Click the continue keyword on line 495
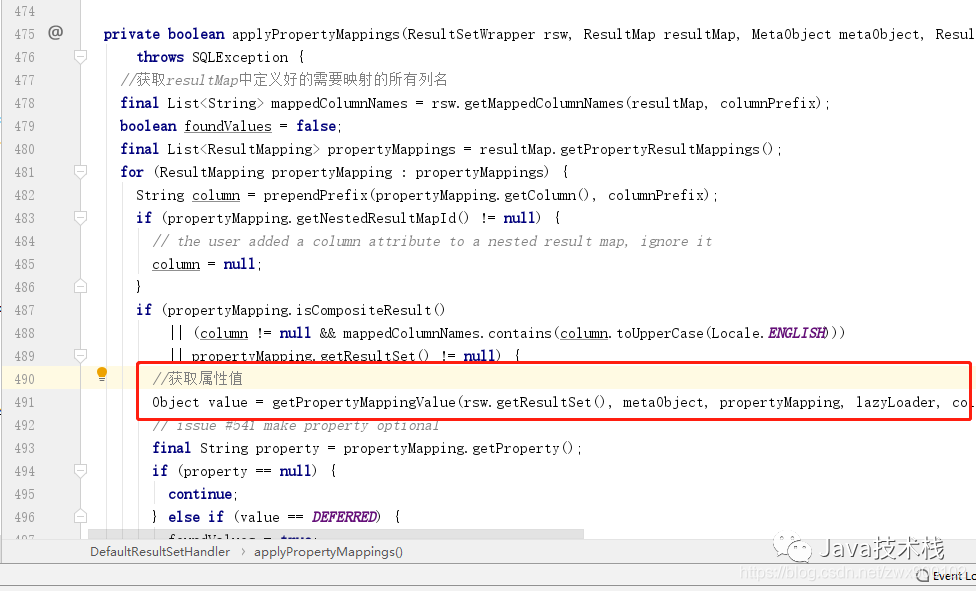This screenshot has width=976, height=591. click(200, 494)
